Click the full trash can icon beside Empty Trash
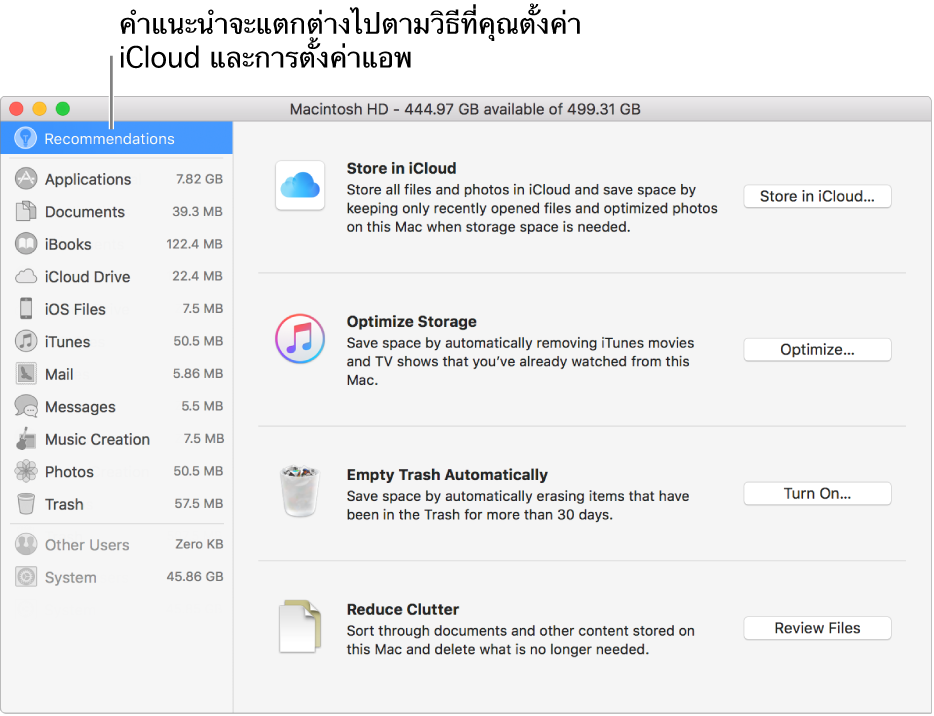Screen dimensions: 934x716 pos(300,491)
